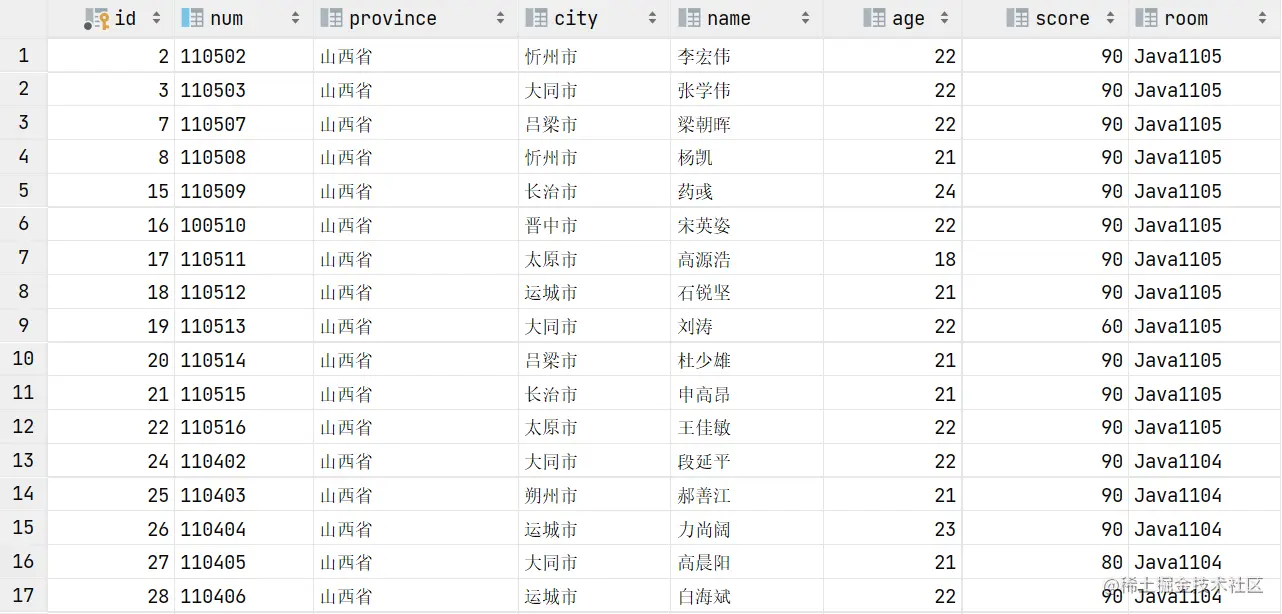
Task: Select row number 9 in the gutter
Action: [x=23, y=326]
